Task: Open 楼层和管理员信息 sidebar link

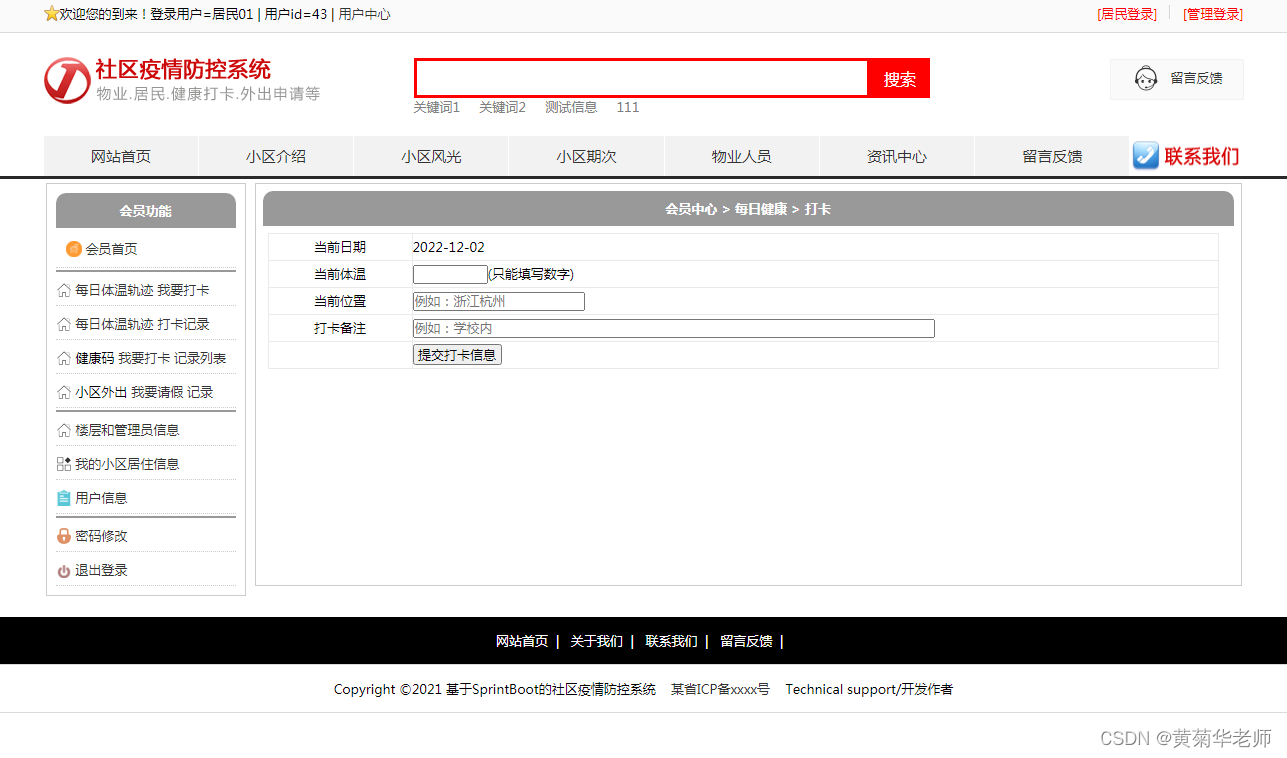Action: (x=127, y=431)
